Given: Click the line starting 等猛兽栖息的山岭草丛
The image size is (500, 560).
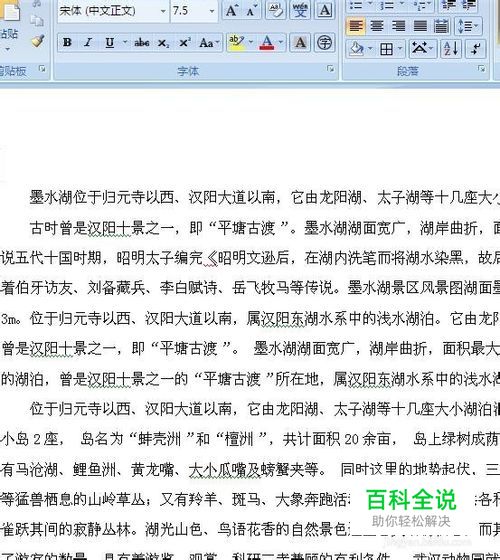Looking at the screenshot, I should click(x=250, y=499).
